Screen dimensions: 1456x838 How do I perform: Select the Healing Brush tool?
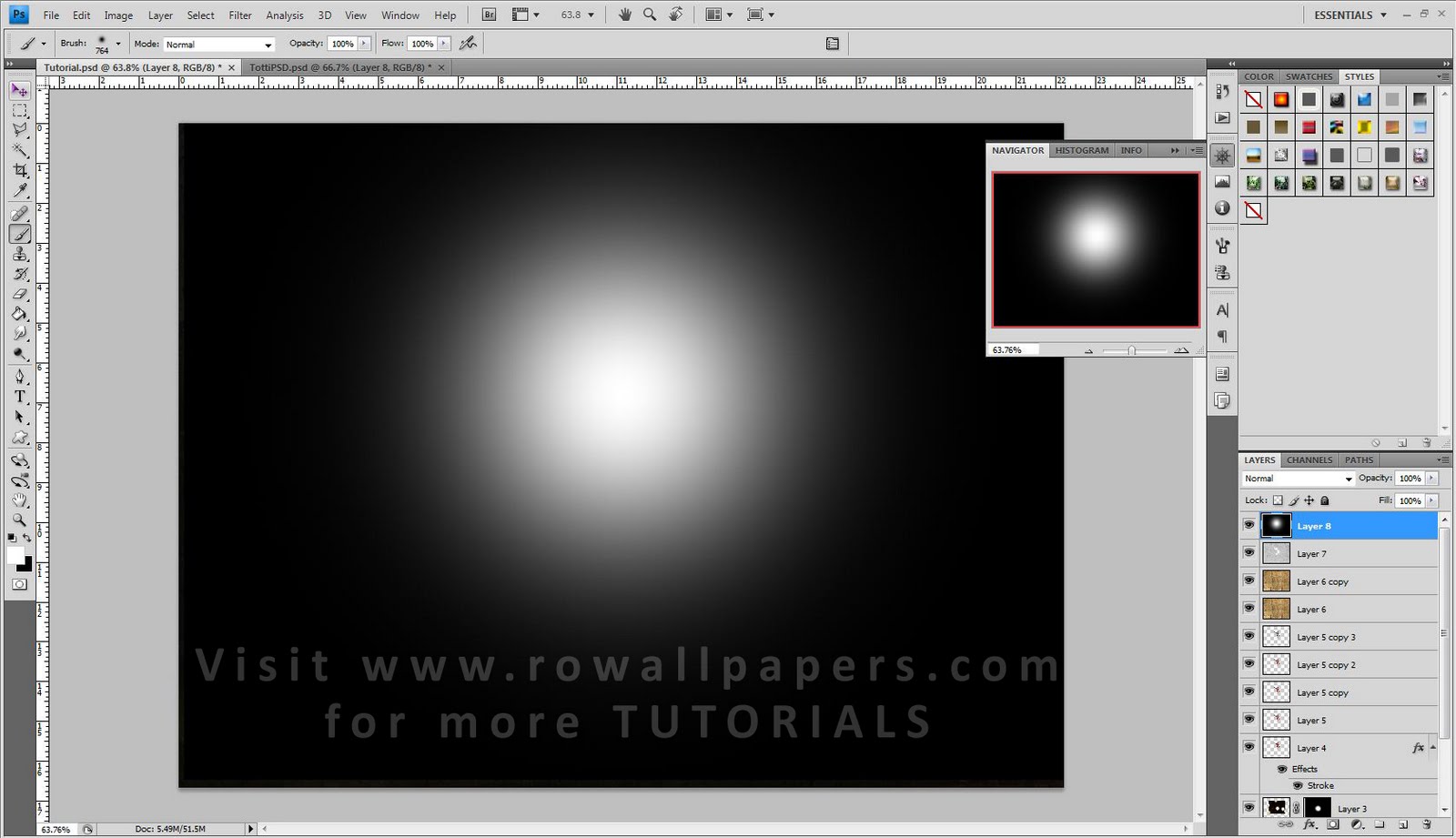coord(19,214)
